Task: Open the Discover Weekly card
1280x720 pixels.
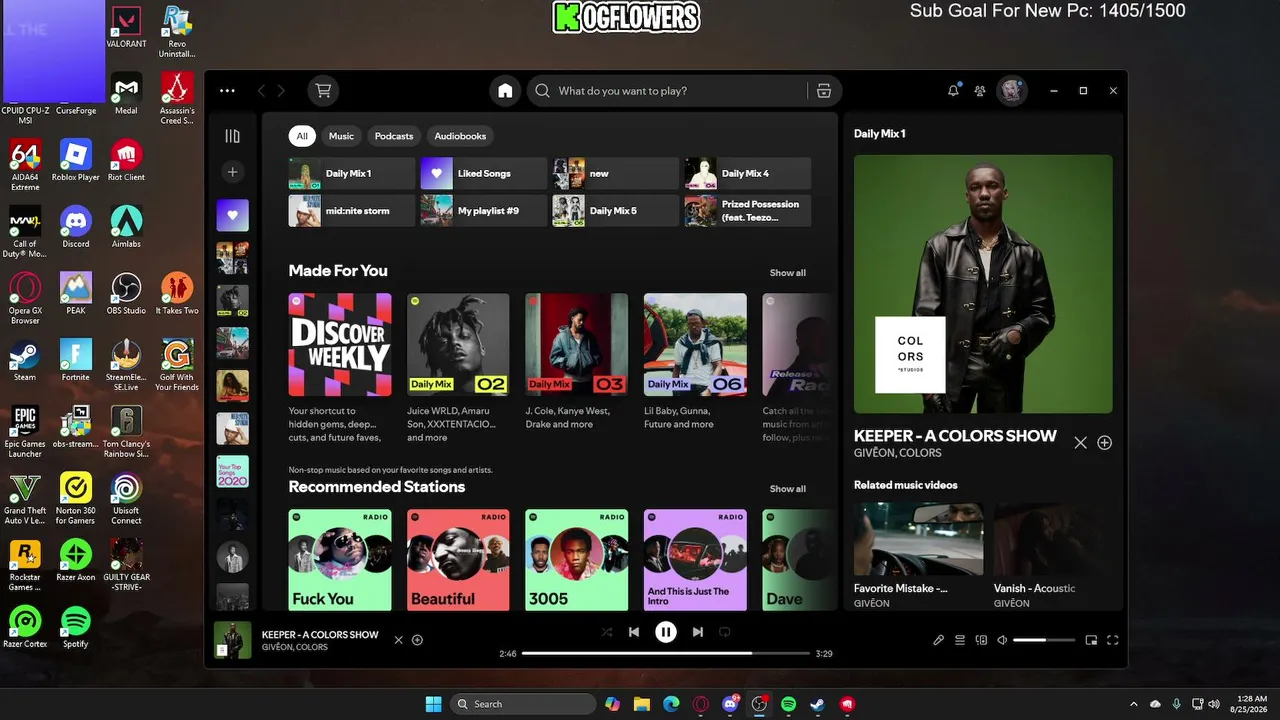Action: (340, 369)
